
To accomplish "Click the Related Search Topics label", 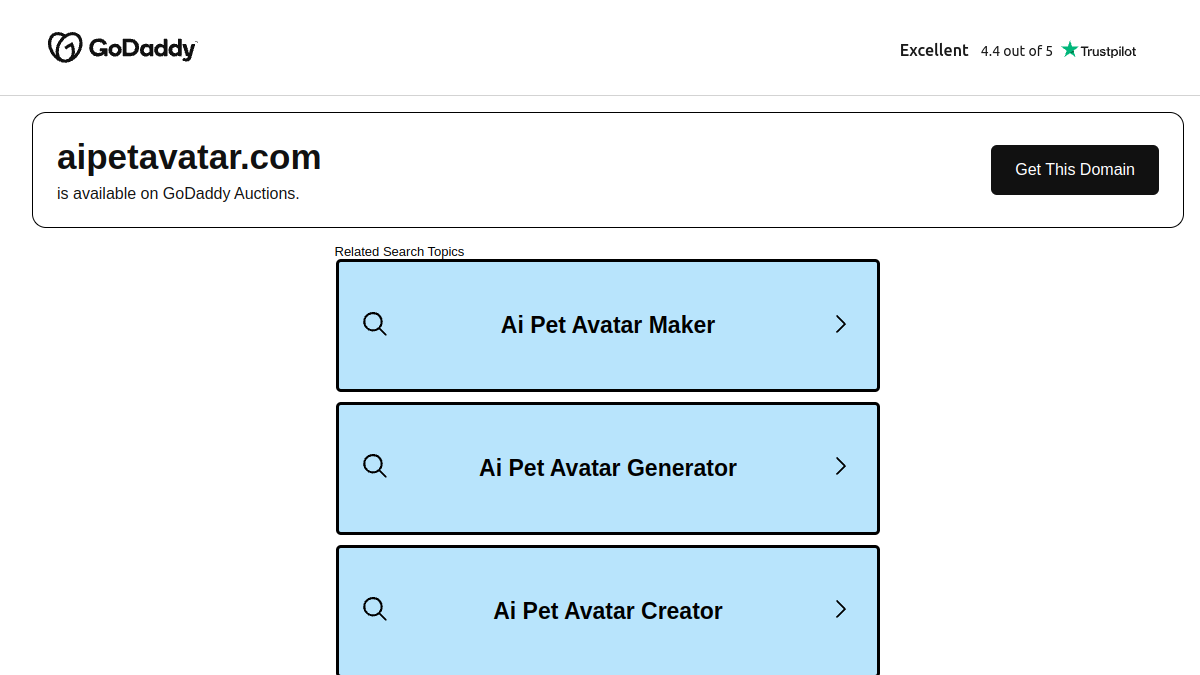I will tap(399, 252).
